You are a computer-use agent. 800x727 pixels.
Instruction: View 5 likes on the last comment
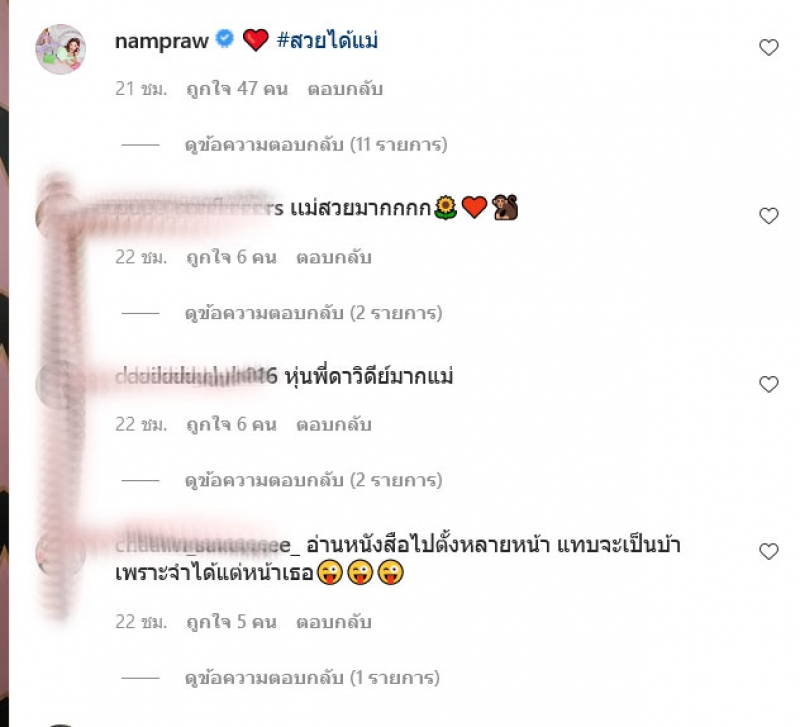[x=232, y=622]
